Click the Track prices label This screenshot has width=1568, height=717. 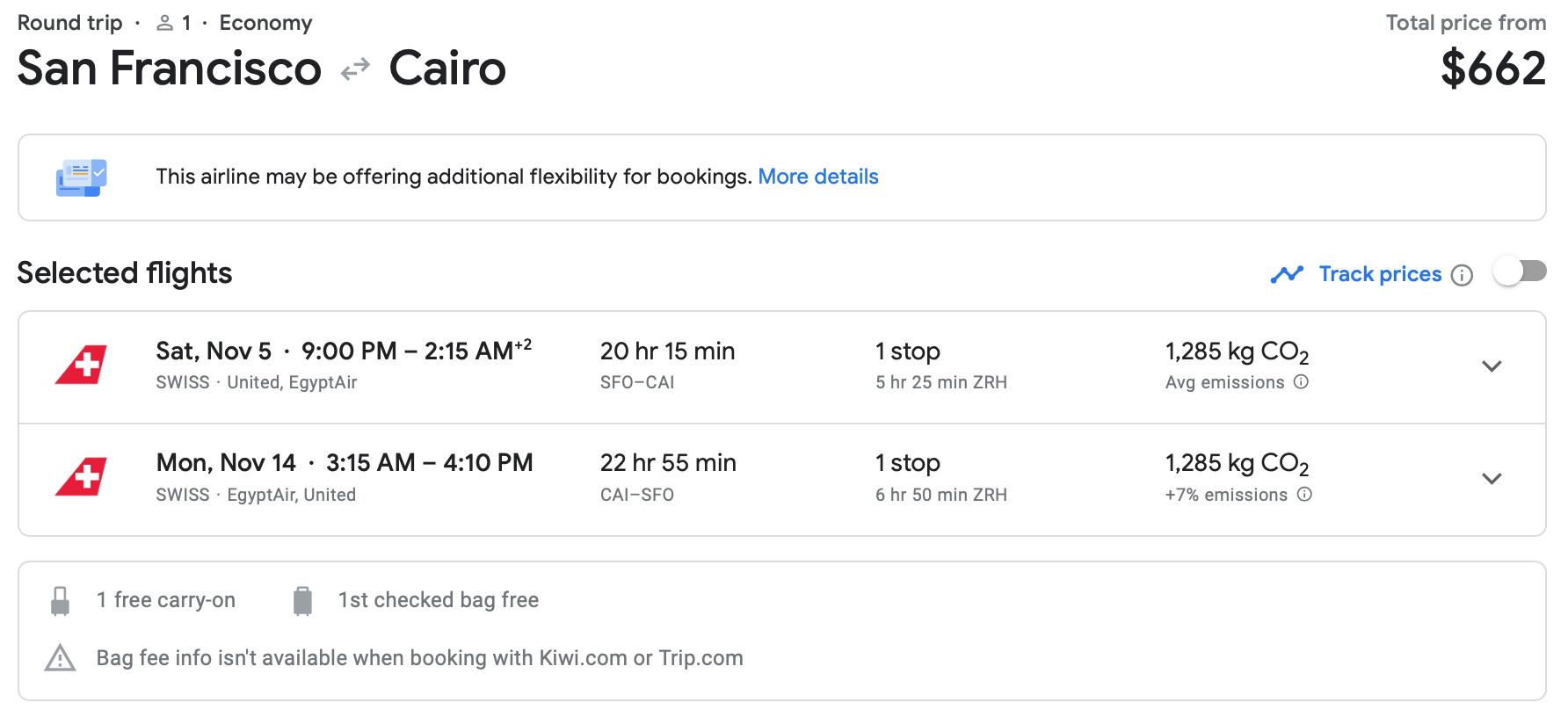pyautogui.click(x=1380, y=274)
